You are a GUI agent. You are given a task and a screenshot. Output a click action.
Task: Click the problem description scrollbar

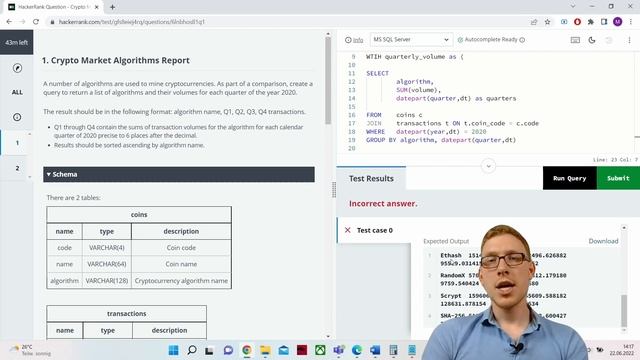[x=328, y=81]
